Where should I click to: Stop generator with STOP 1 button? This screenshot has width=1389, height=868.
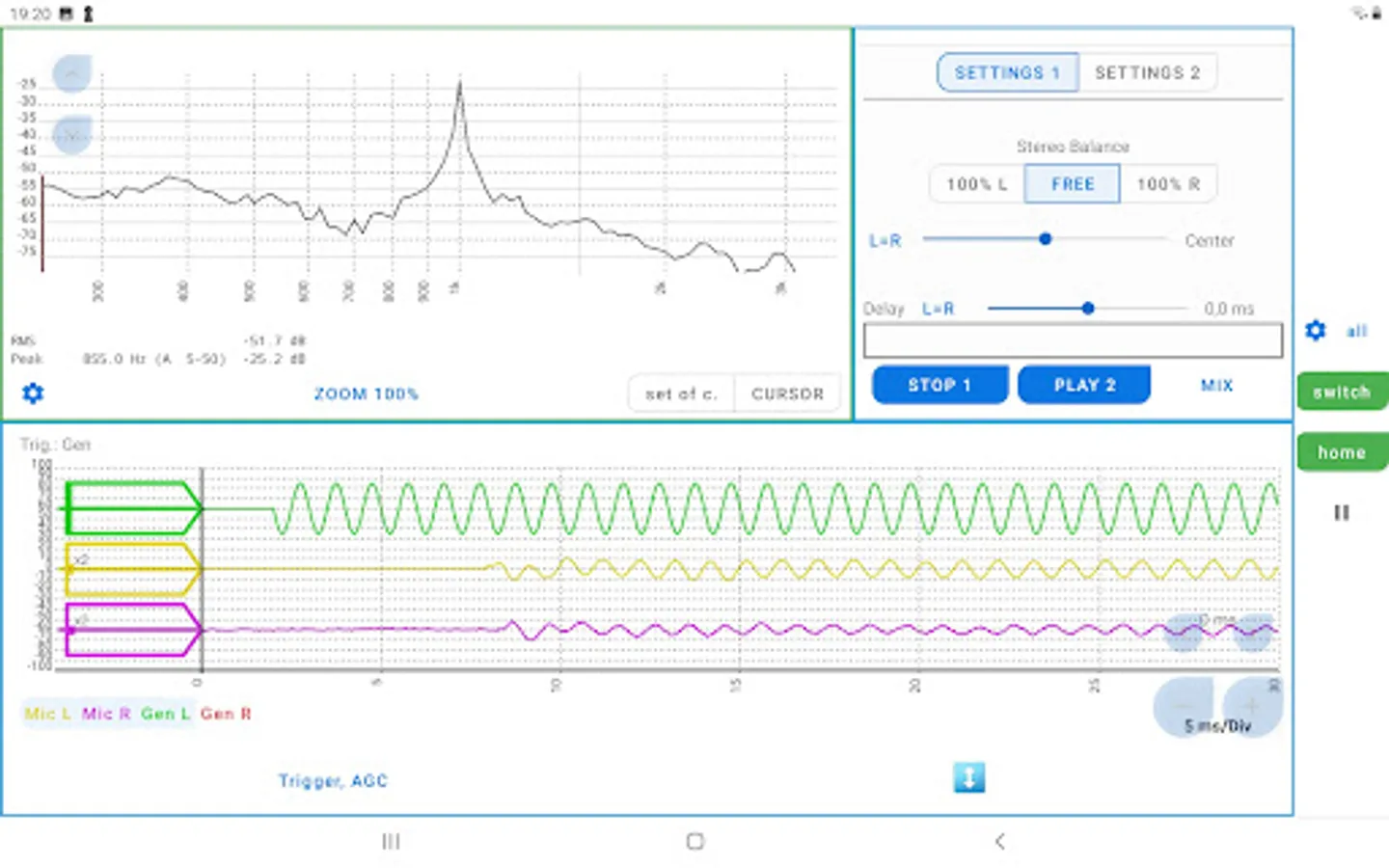point(940,385)
